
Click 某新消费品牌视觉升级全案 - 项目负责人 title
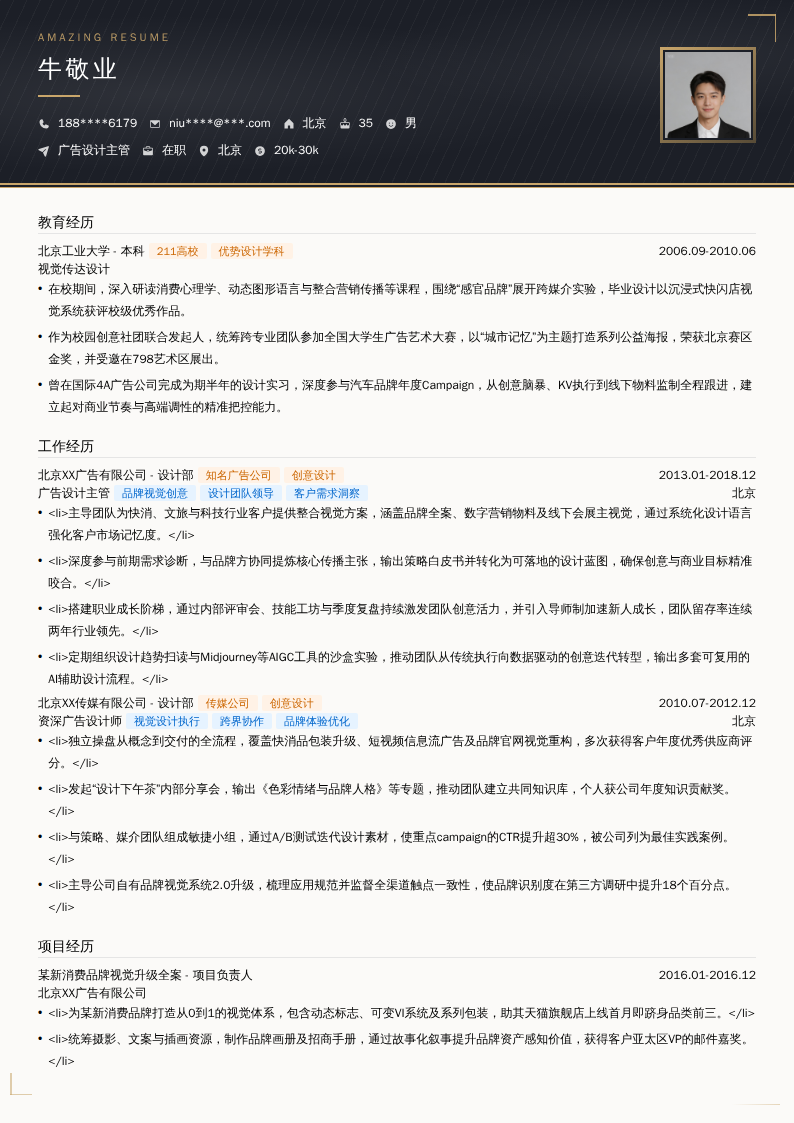click(145, 975)
